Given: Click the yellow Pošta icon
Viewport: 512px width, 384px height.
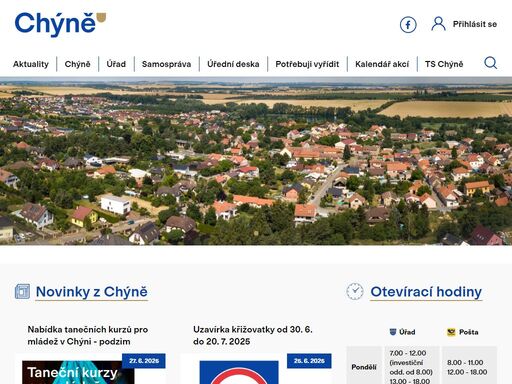Looking at the screenshot, I should point(451,332).
